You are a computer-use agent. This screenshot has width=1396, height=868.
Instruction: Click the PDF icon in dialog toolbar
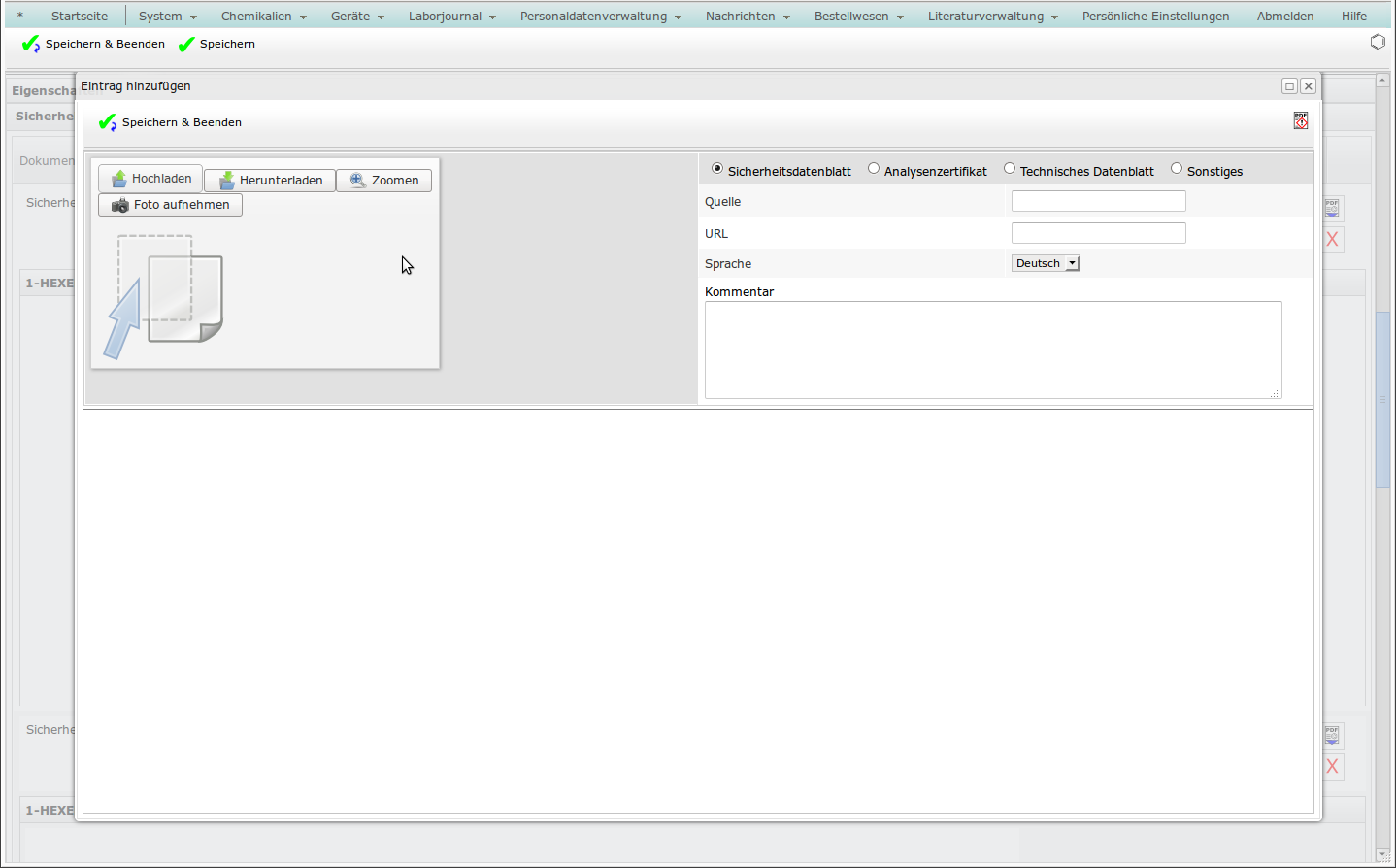1301,120
